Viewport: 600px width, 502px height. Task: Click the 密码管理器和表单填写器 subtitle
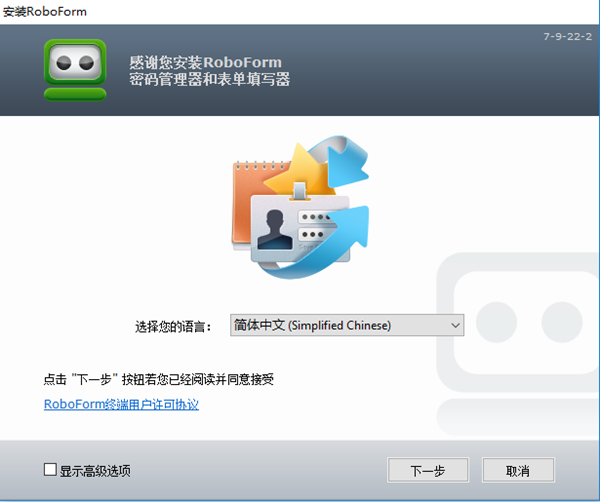(209, 79)
